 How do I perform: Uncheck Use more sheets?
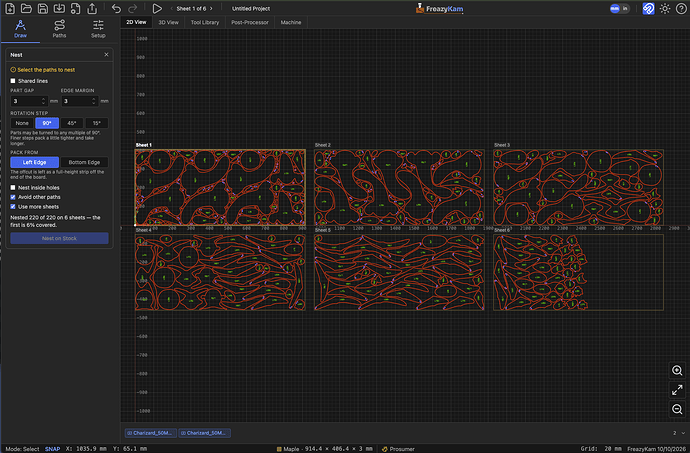click(x=13, y=207)
